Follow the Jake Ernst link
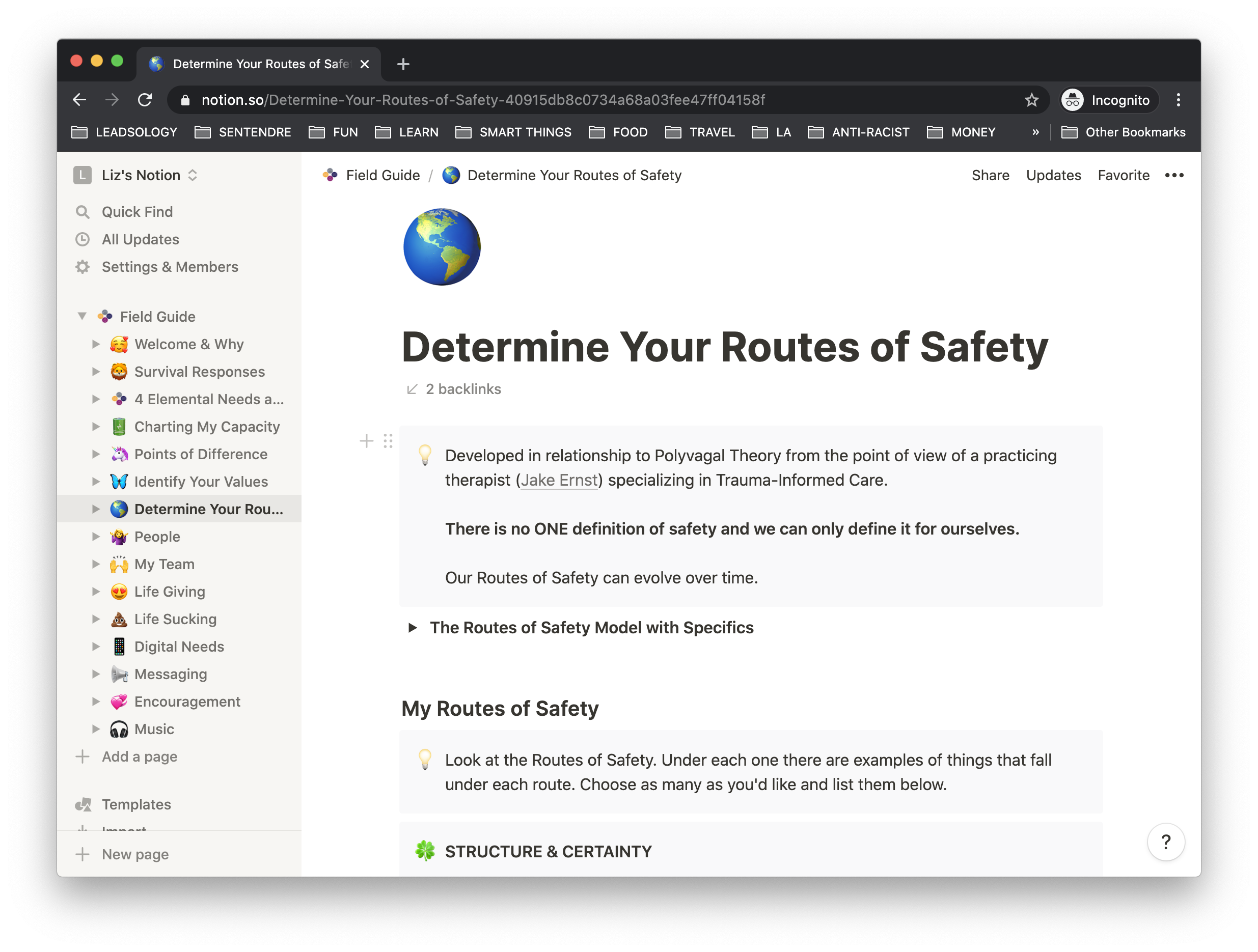Screen dimensions: 1258x952 tap(559, 480)
